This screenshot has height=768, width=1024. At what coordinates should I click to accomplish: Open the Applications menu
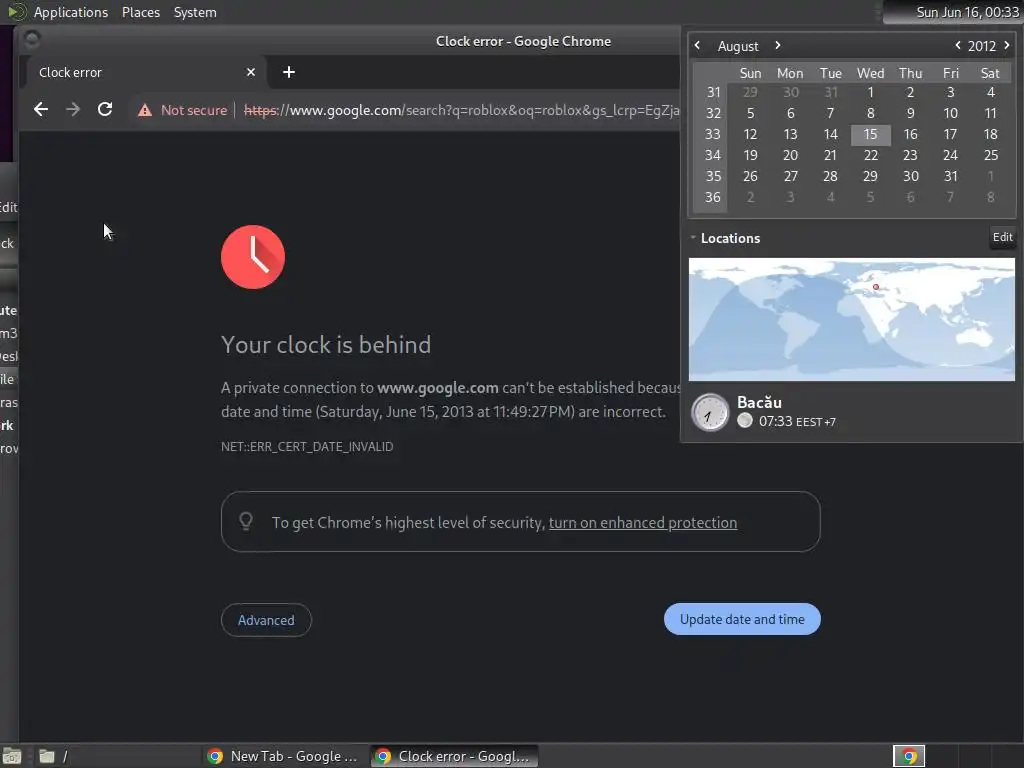(x=71, y=12)
